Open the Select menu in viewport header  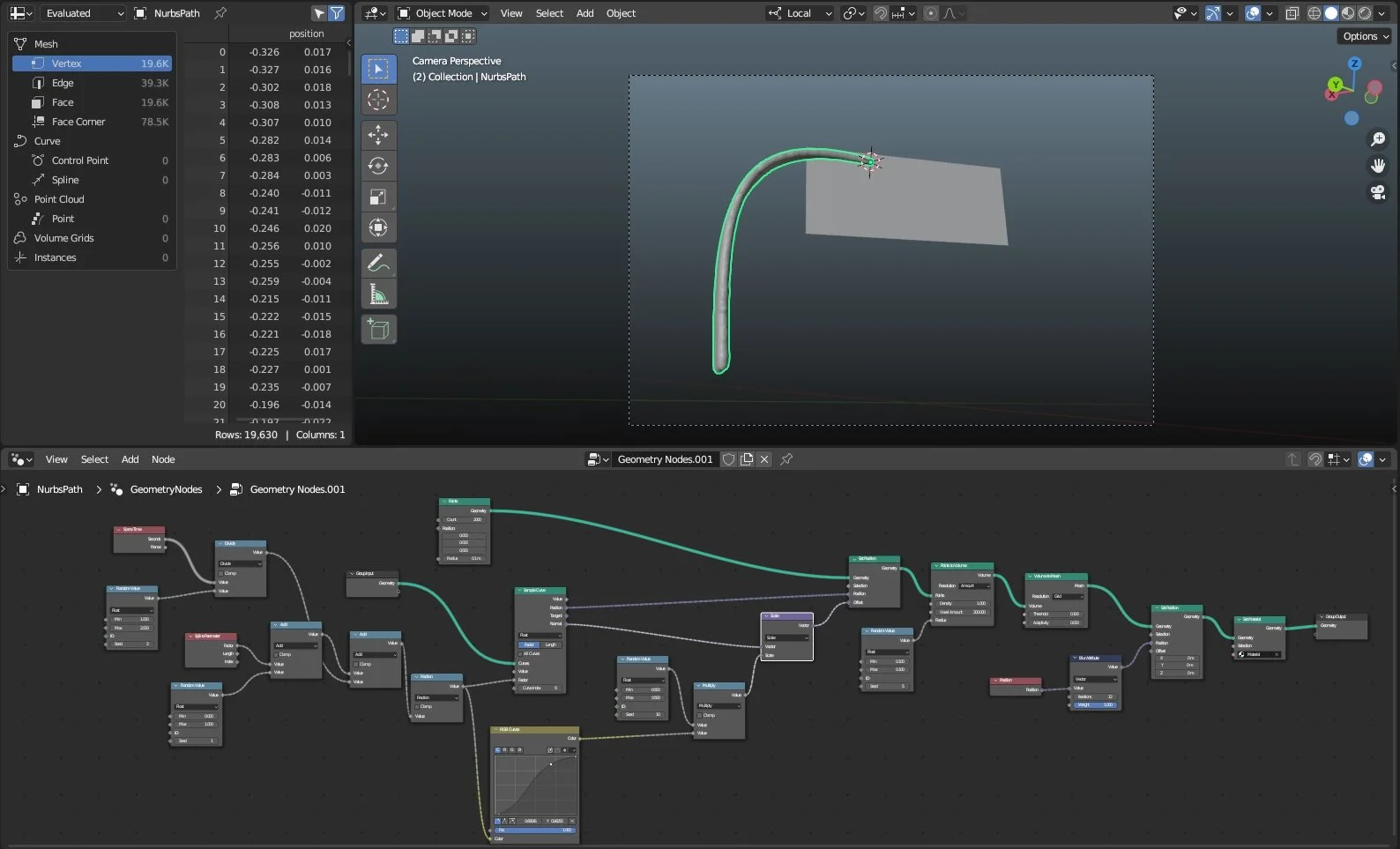549,13
